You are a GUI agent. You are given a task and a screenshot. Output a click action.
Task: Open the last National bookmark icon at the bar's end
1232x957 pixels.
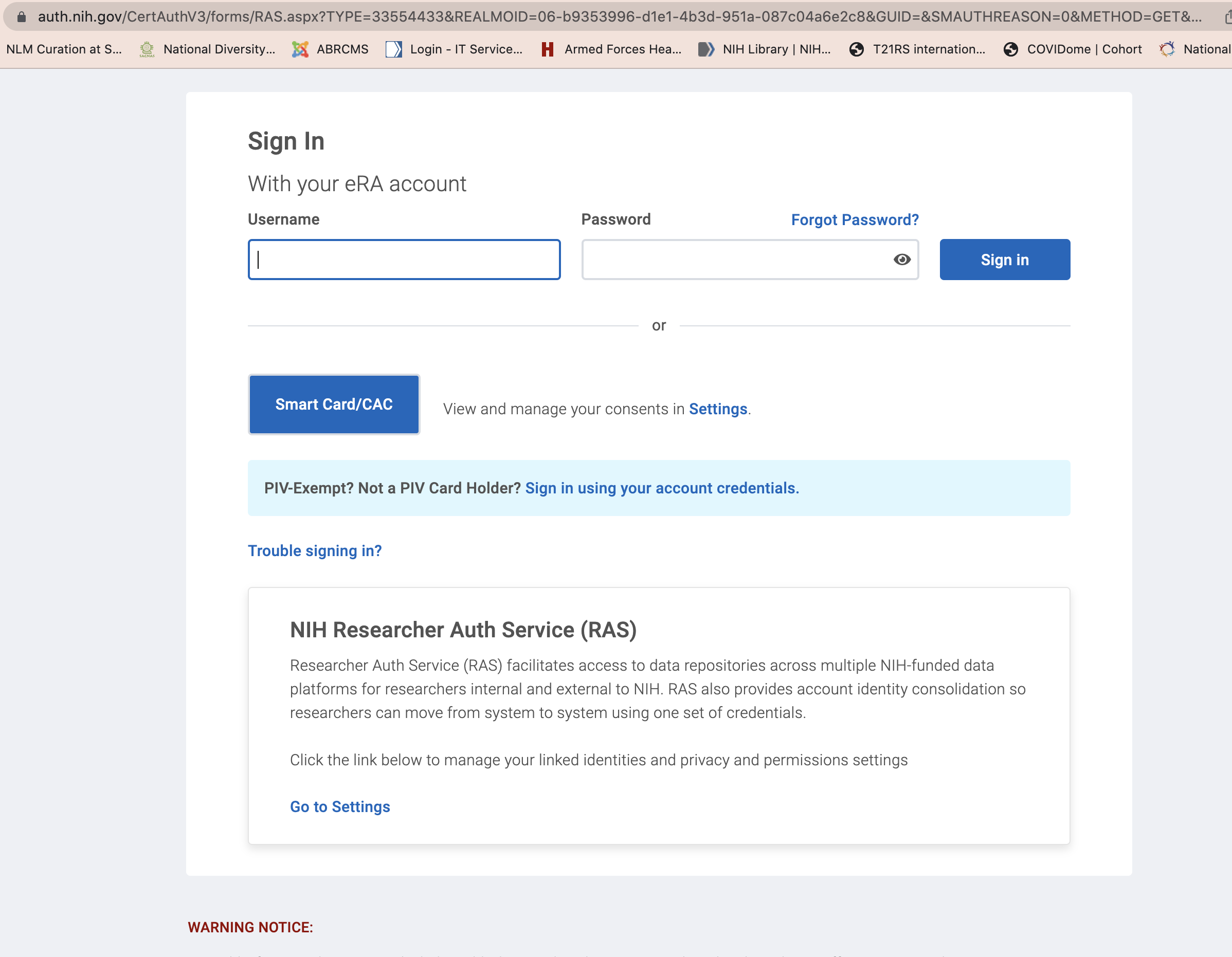[x=1167, y=50]
